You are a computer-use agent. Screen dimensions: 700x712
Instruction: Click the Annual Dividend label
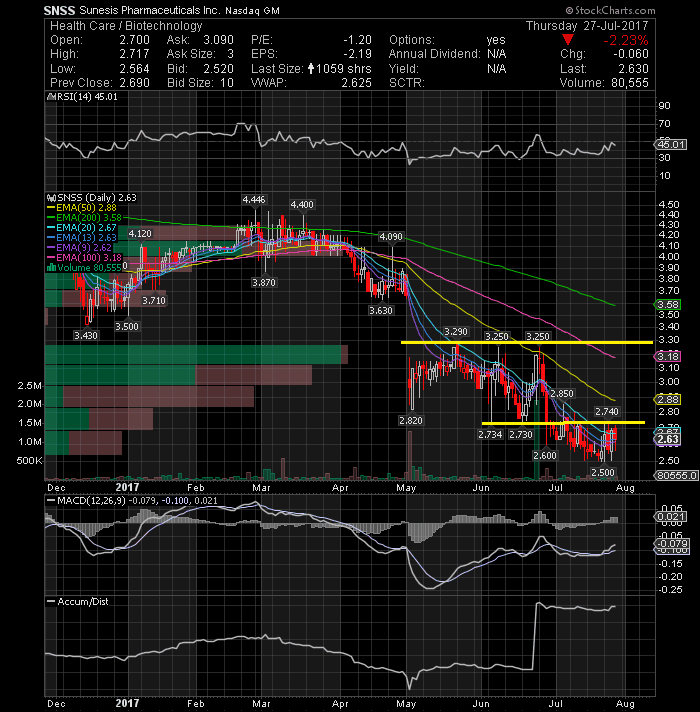[x=434, y=54]
